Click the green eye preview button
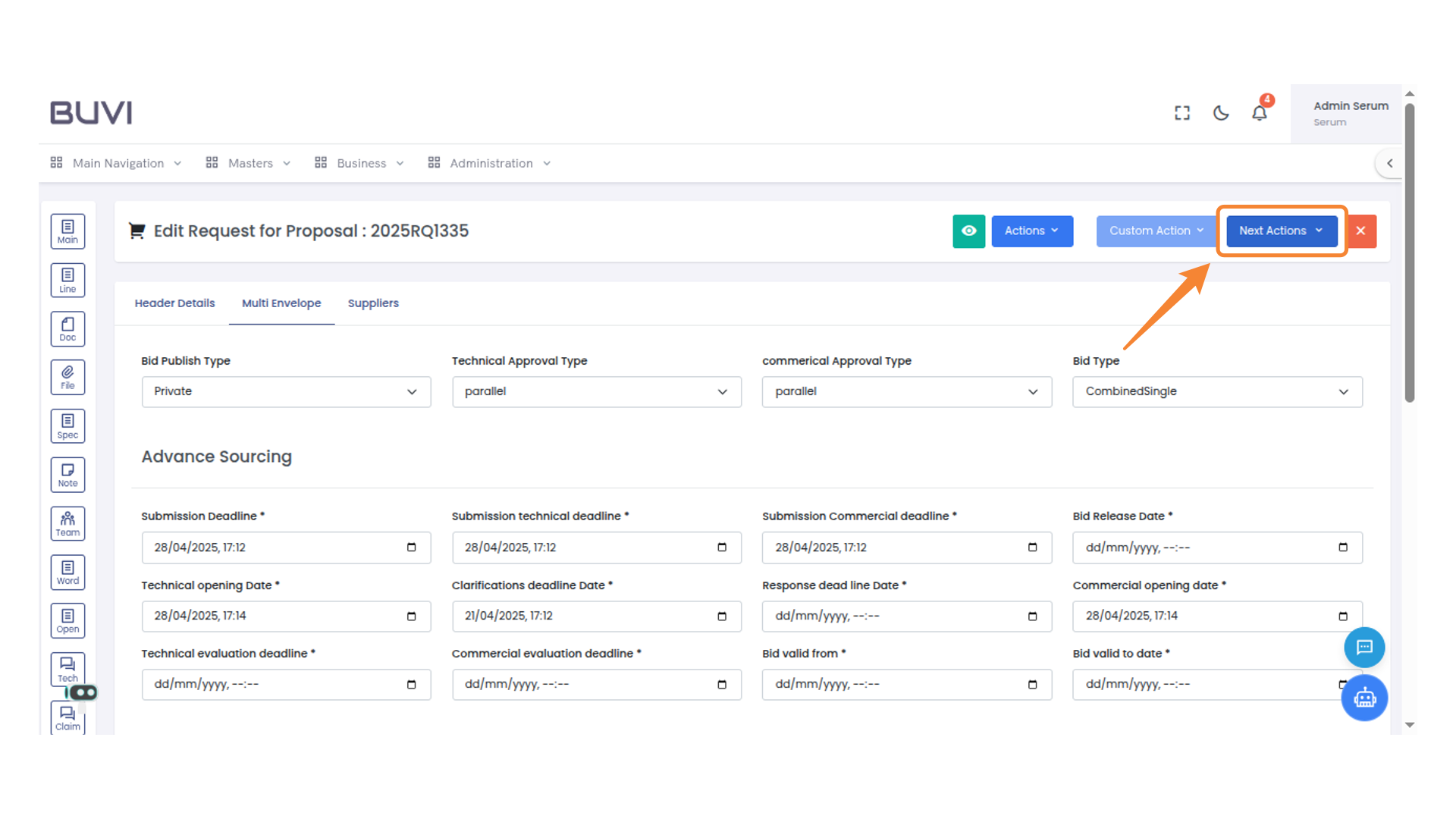 click(x=968, y=231)
